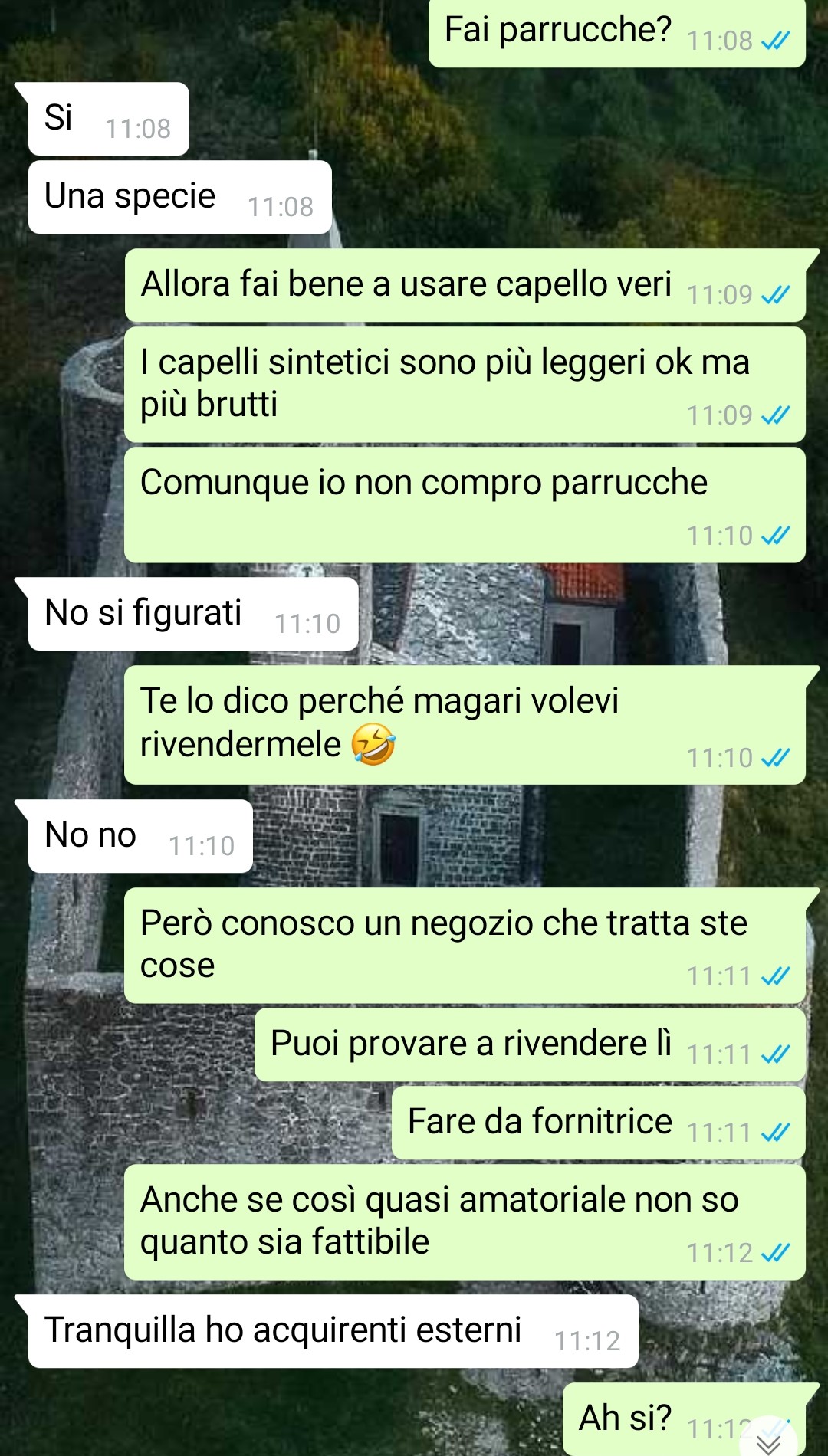Tap read ticks on 'Comunque io non compro parrucche'
828x1456 pixels.
(775, 535)
